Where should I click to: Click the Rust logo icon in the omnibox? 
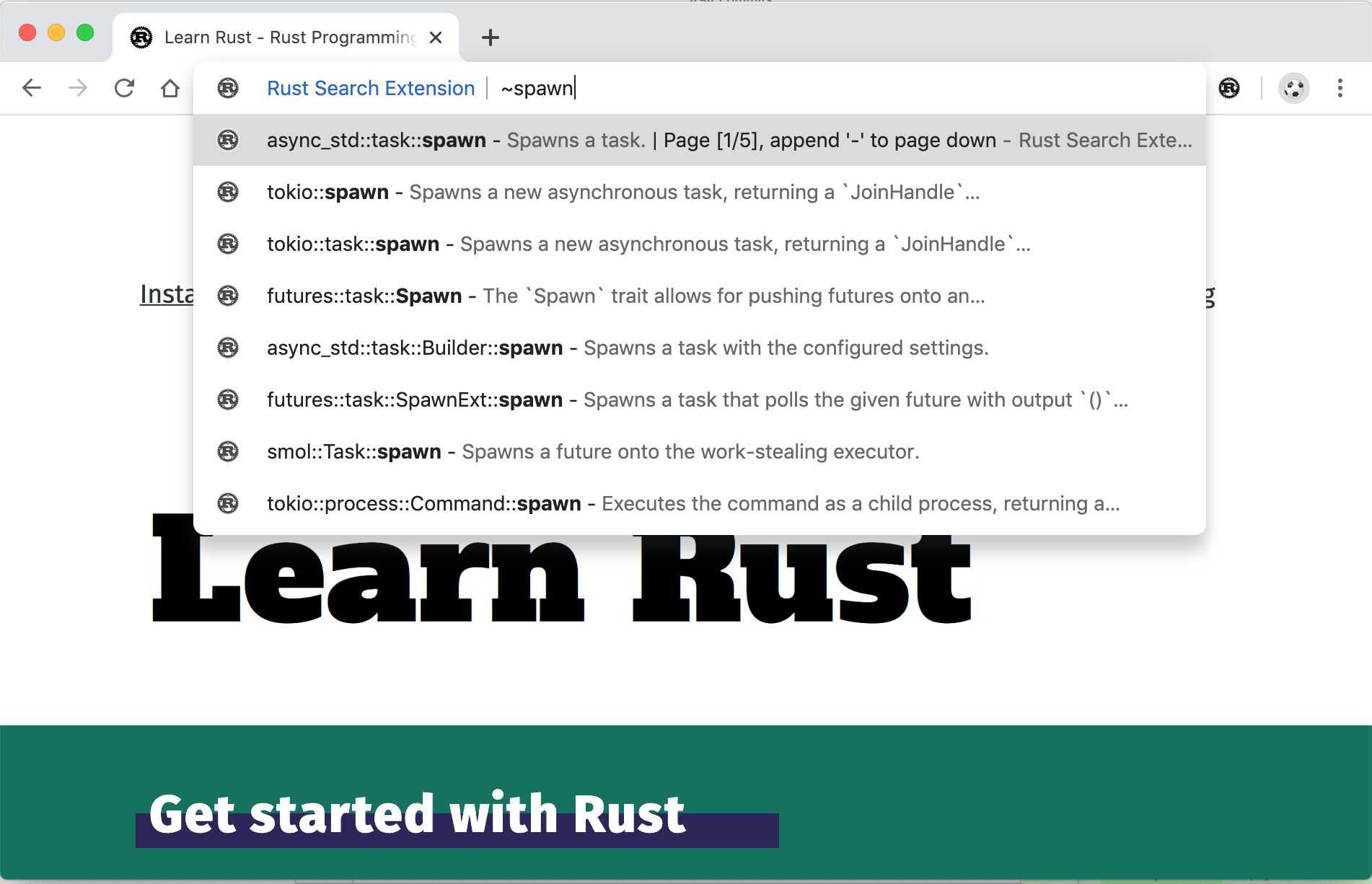[x=228, y=88]
